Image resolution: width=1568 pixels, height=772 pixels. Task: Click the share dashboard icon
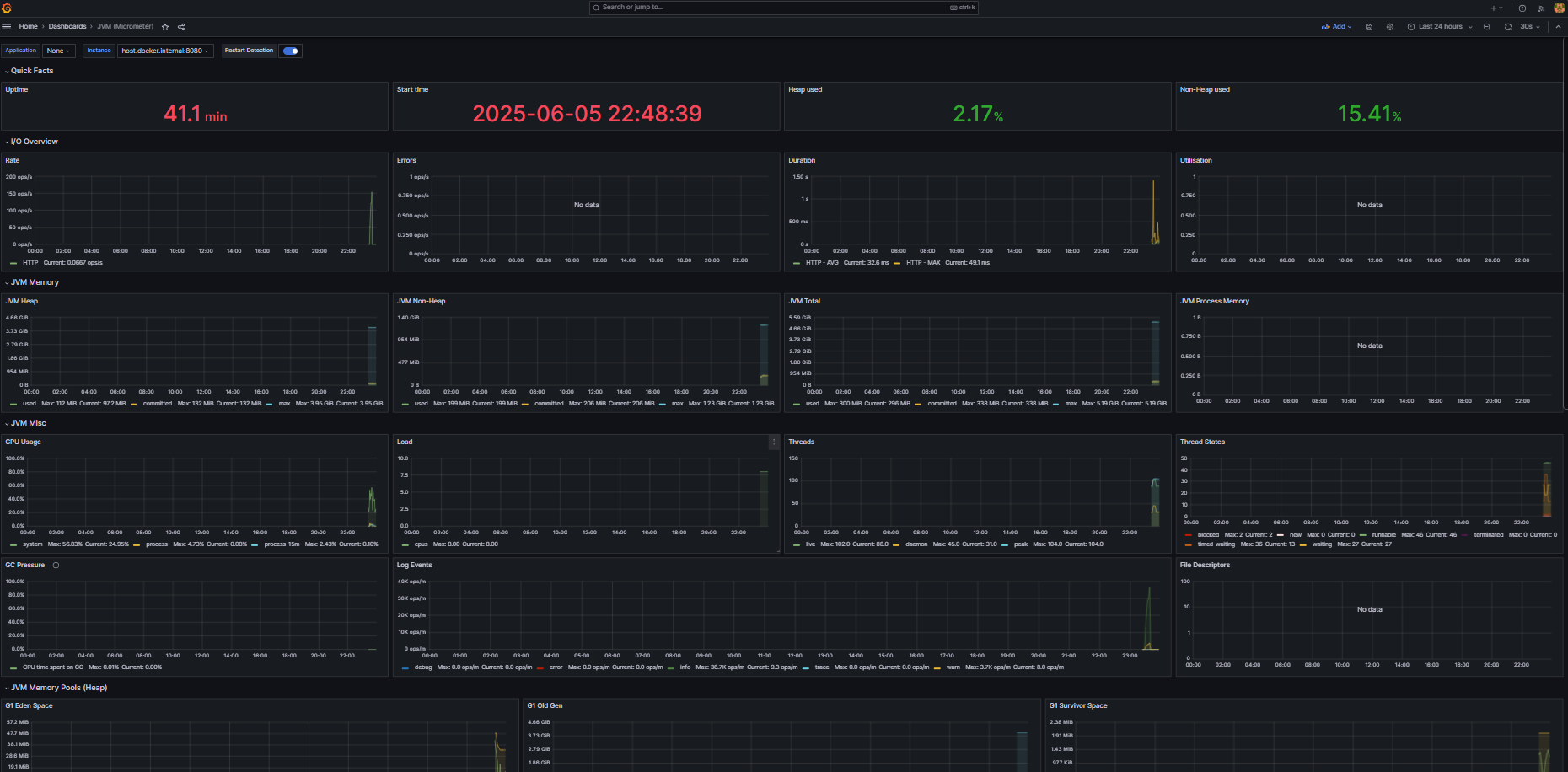pos(181,27)
